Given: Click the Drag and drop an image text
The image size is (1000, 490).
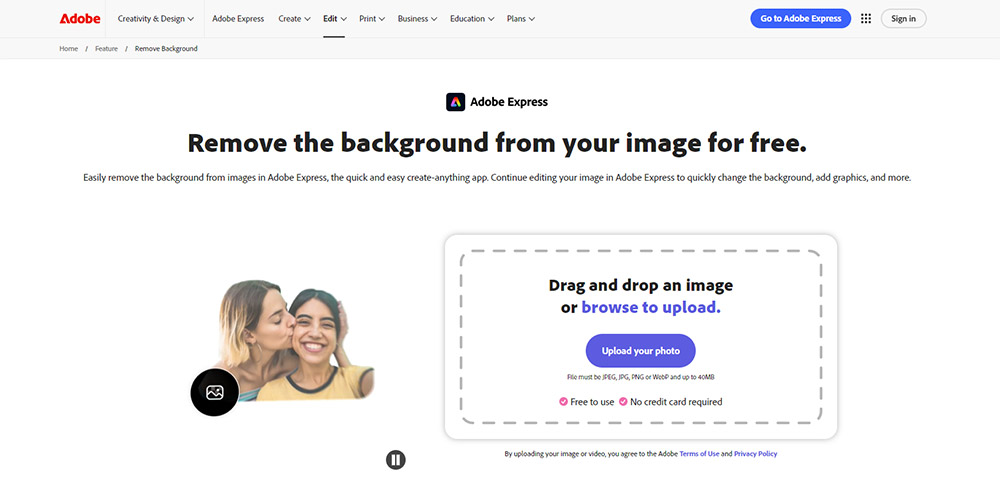Looking at the screenshot, I should tap(641, 285).
